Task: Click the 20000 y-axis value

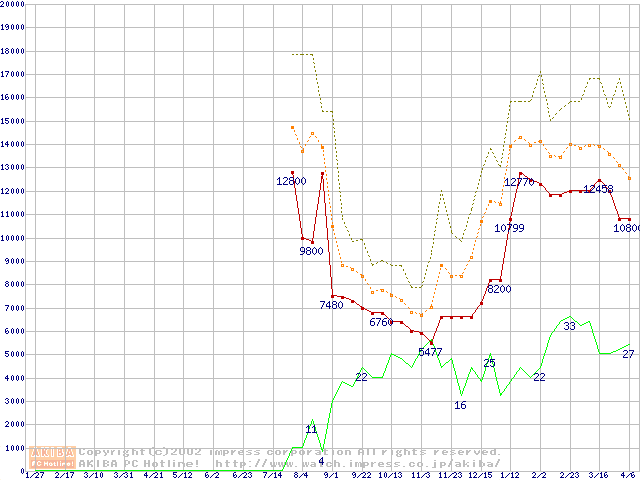Action: [12, 5]
